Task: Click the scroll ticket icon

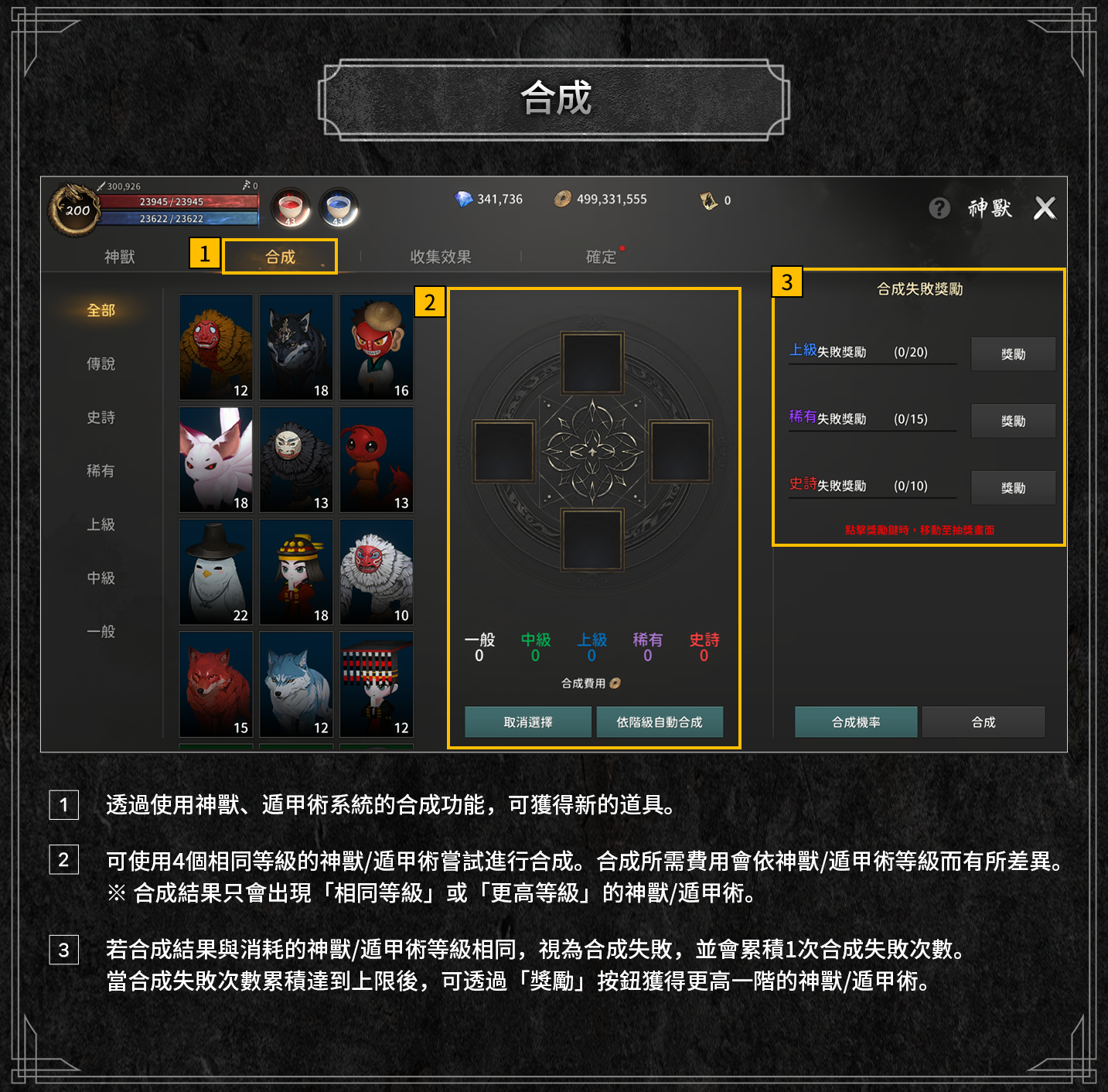Action: 708,201
